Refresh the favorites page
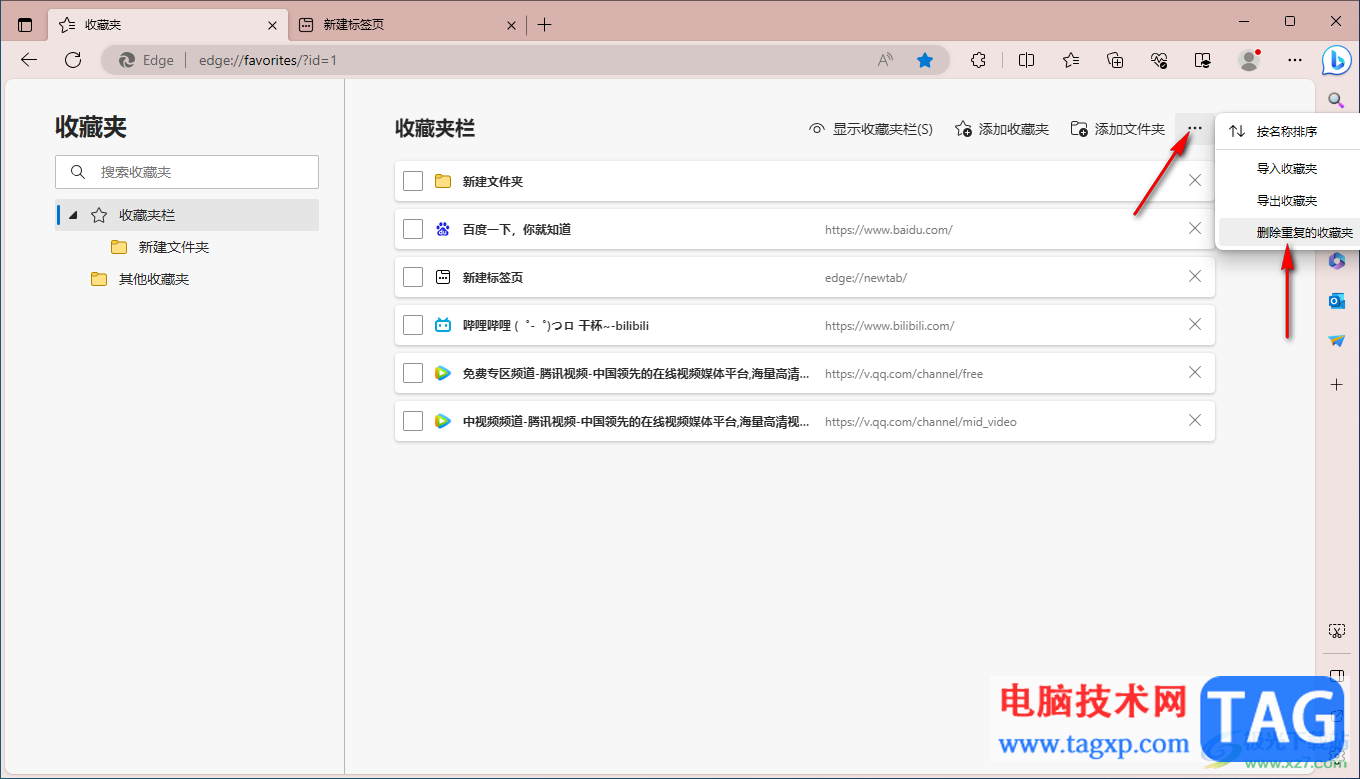Image resolution: width=1360 pixels, height=779 pixels. (x=73, y=60)
